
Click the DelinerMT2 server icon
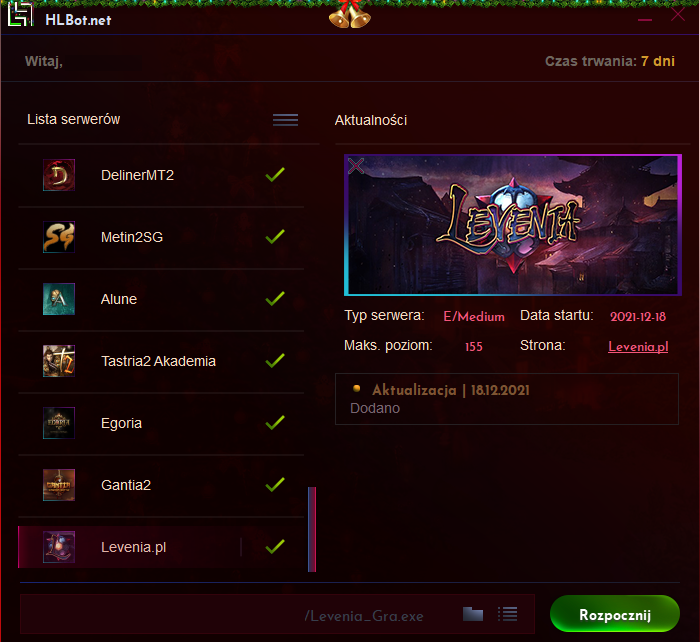(59, 175)
